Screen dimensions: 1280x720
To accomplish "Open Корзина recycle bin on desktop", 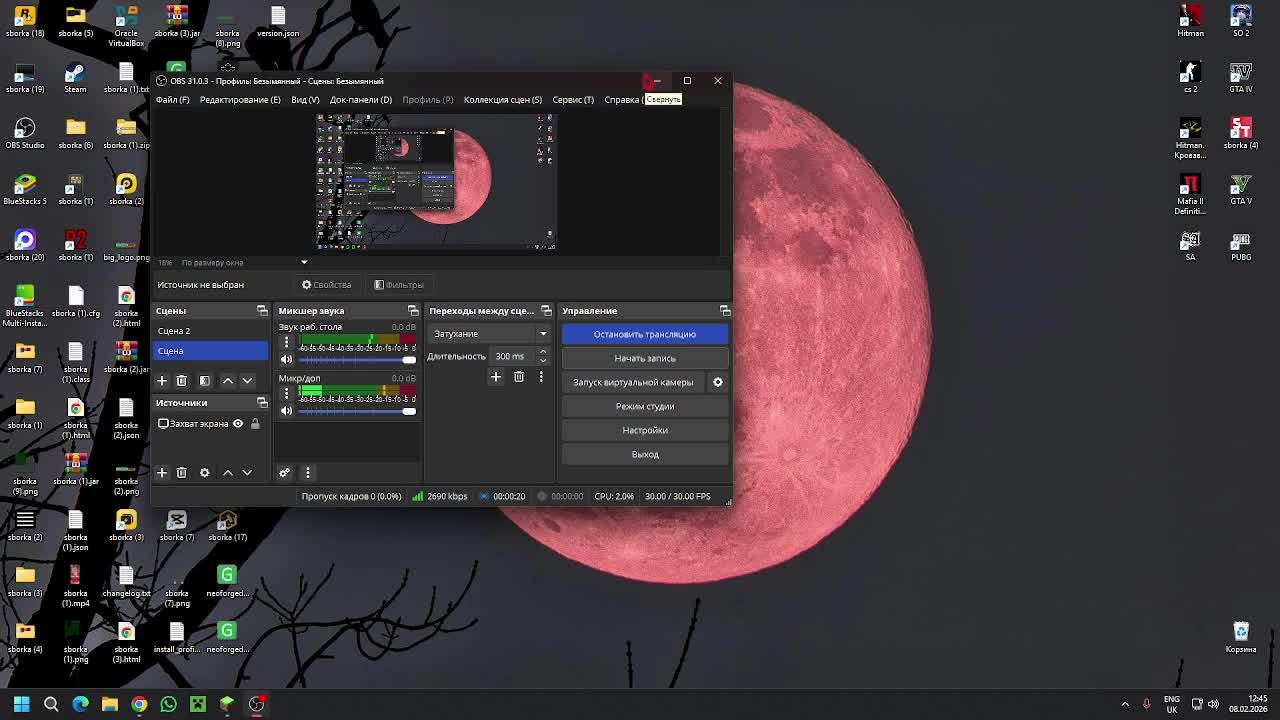I will click(x=1241, y=637).
